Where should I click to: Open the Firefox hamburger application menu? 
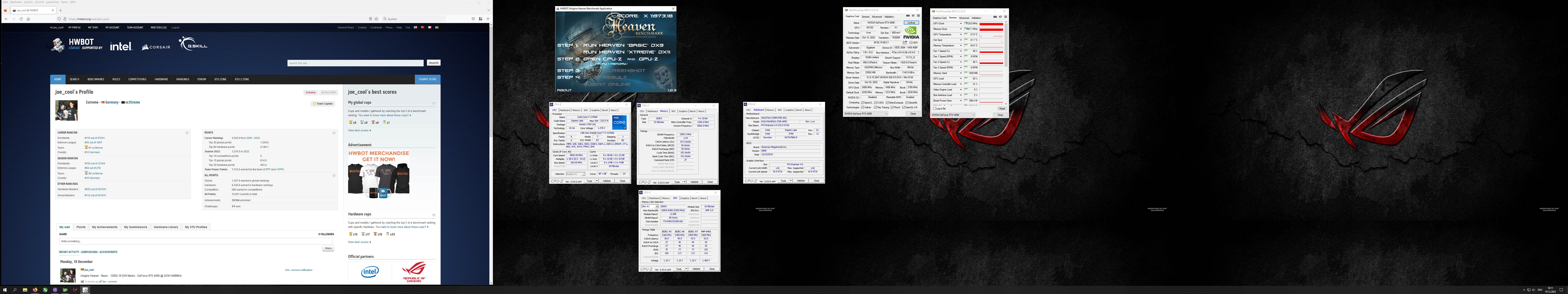pyautogui.click(x=488, y=19)
